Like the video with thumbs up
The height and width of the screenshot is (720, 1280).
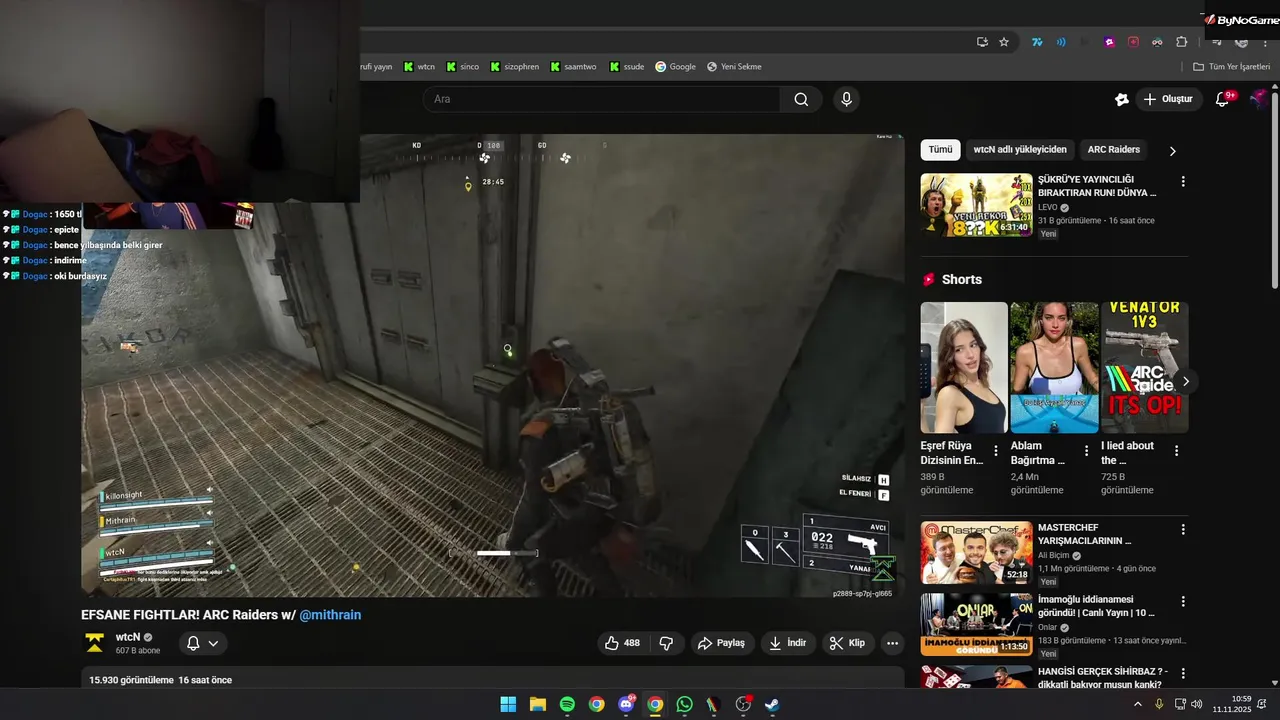coord(622,643)
